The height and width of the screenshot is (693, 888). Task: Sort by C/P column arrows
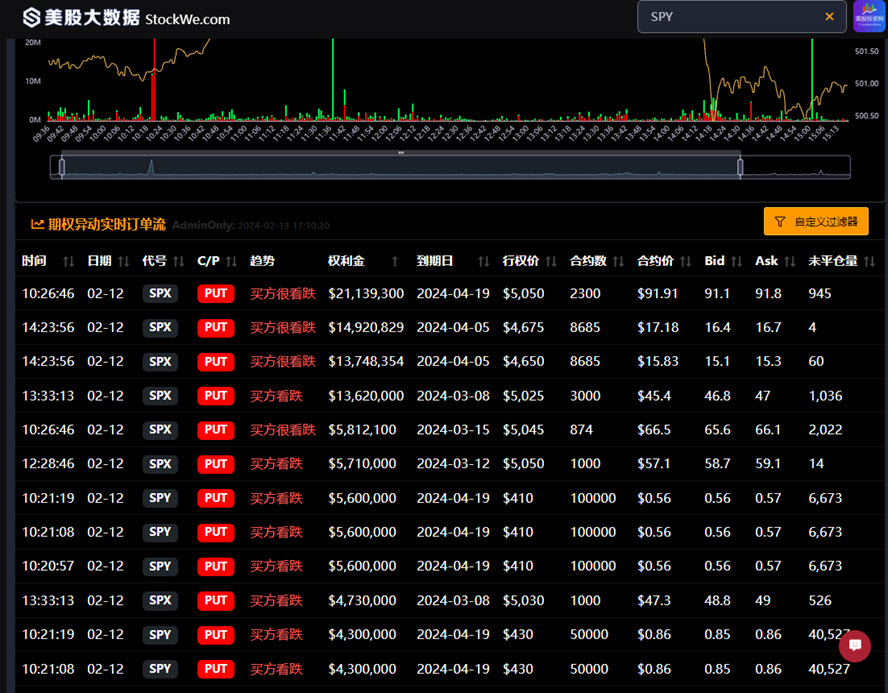pos(231,261)
